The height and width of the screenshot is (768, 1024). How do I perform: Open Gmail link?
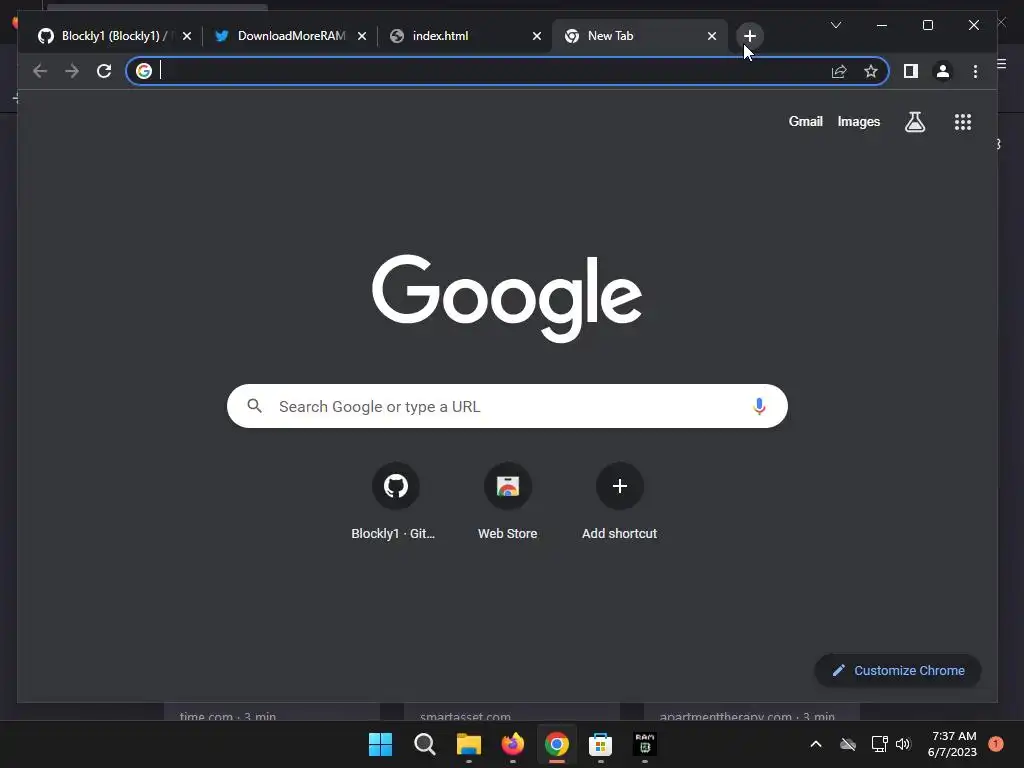[x=805, y=121]
